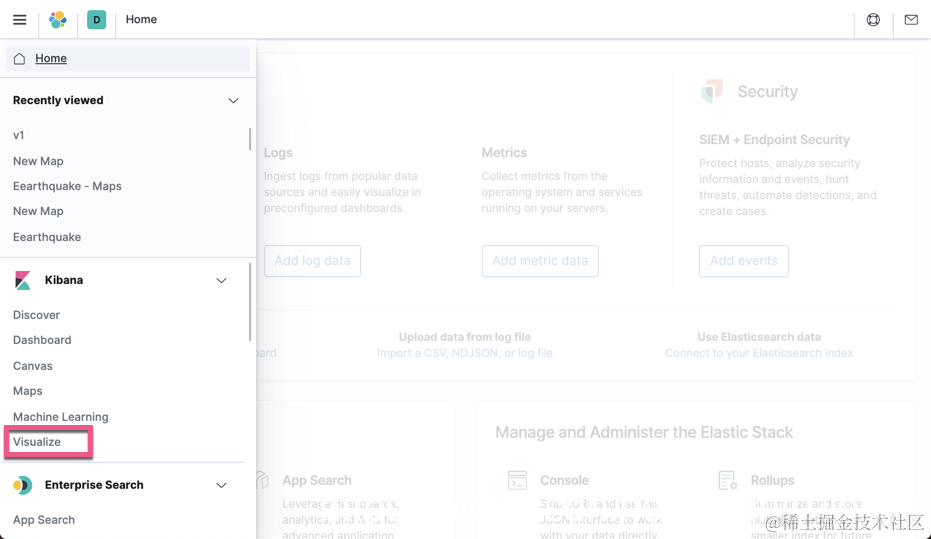This screenshot has height=539, width=931.
Task: Open the green D space avatar
Action: (96, 20)
